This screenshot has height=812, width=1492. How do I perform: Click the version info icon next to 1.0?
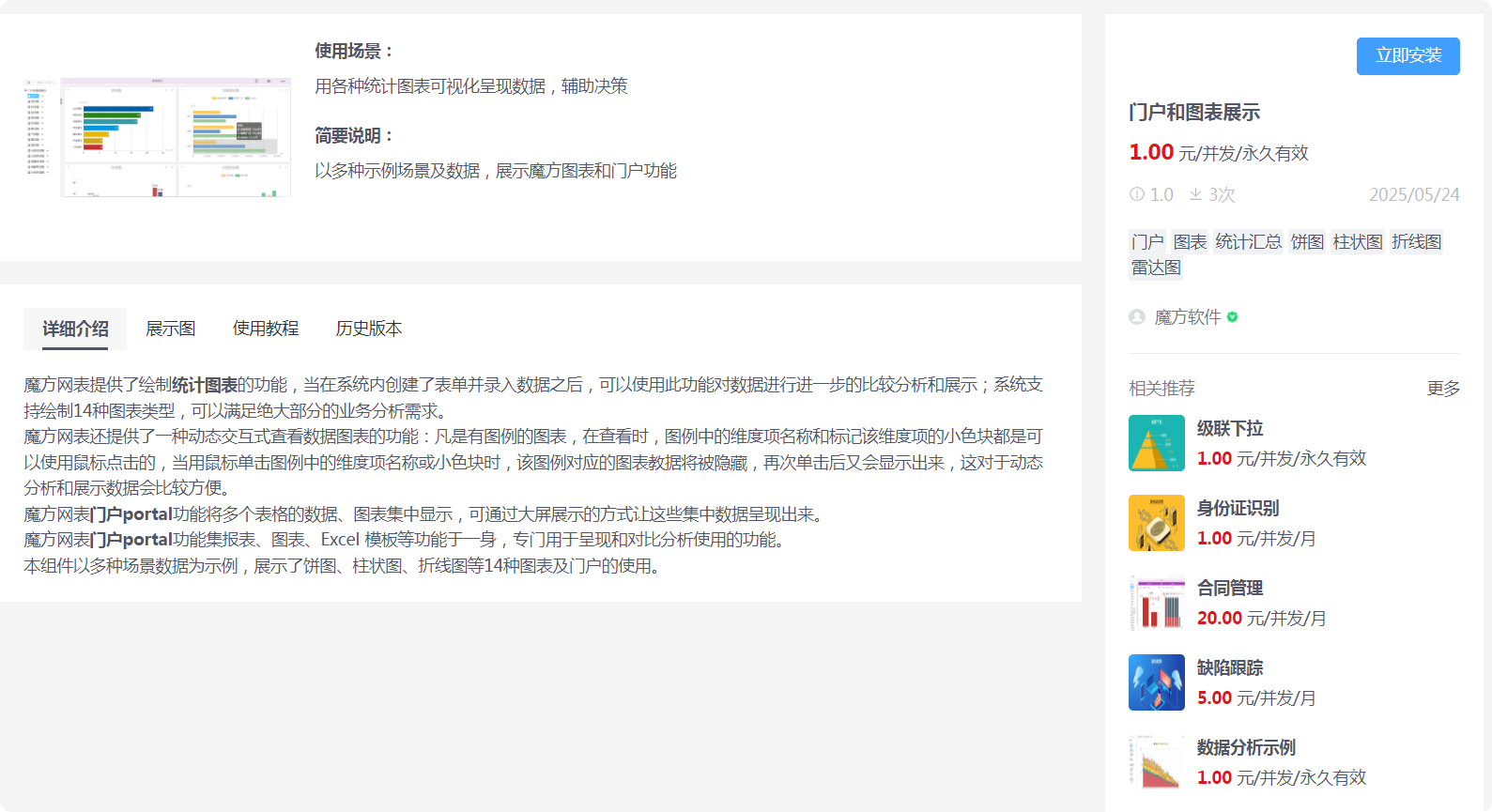coord(1137,194)
